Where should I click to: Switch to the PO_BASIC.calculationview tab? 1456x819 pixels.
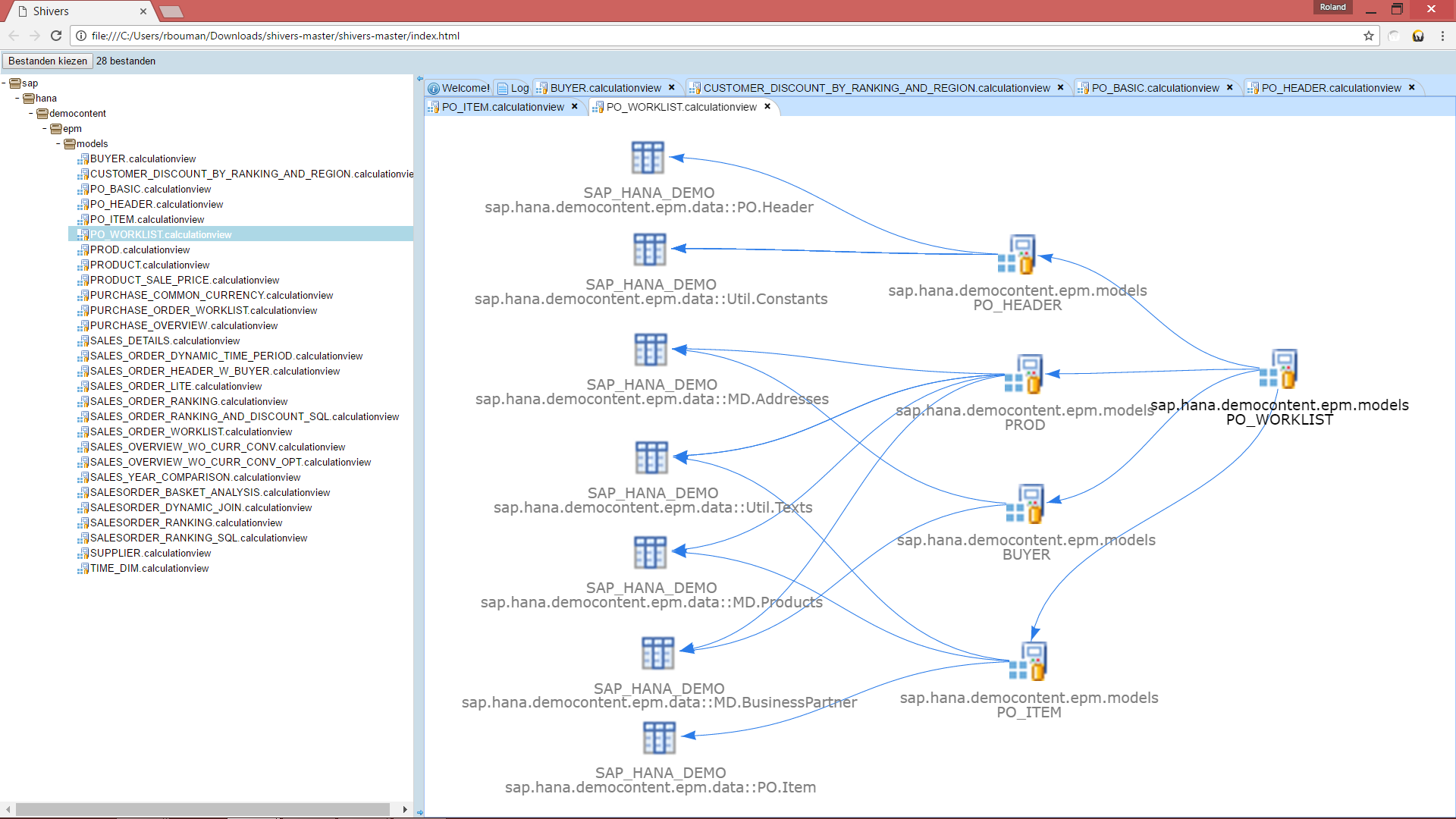(x=1155, y=88)
